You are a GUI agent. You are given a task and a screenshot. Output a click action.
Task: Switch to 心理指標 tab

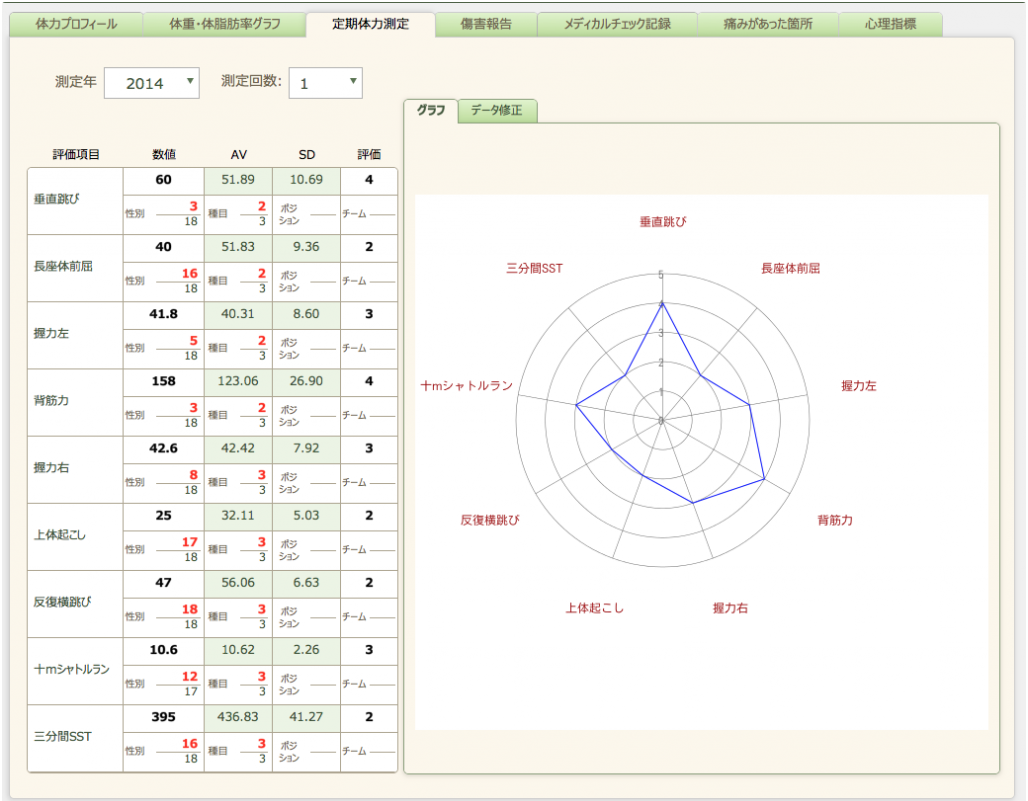coord(890,24)
